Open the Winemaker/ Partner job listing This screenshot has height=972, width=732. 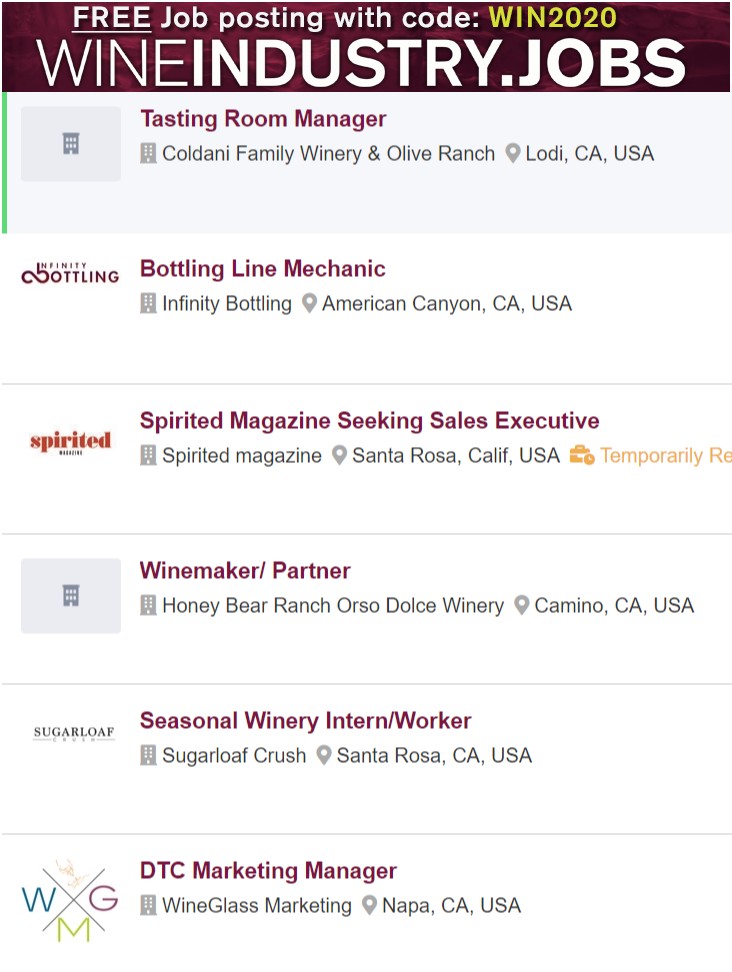(245, 571)
